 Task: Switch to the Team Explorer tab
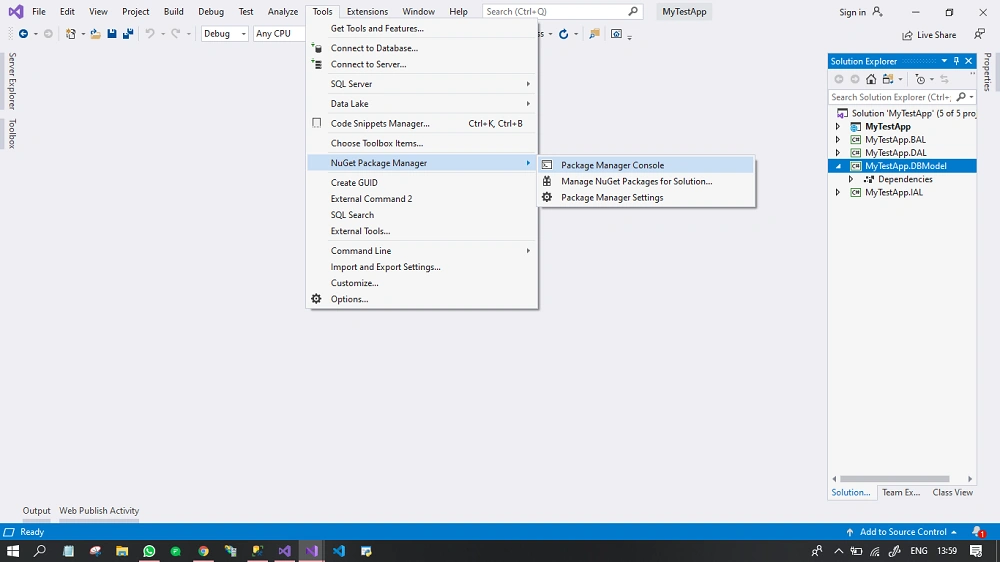[x=901, y=492]
